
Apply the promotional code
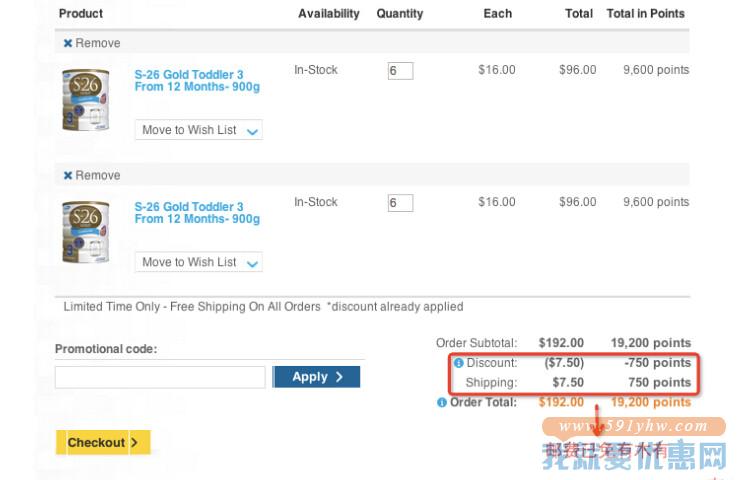tap(316, 377)
